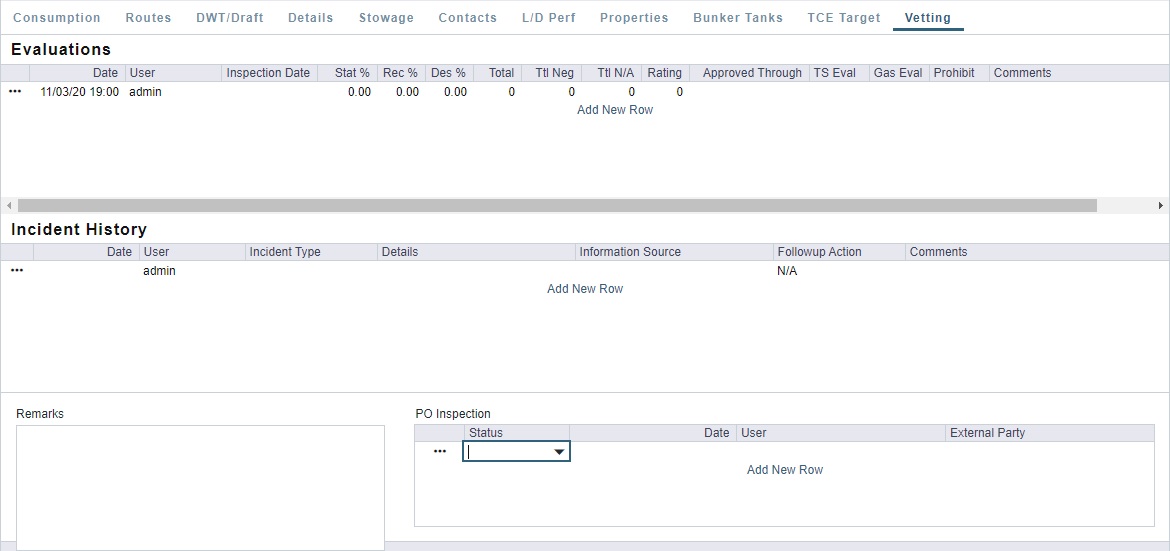The width and height of the screenshot is (1170, 551).
Task: Go to the TCE Target tab
Action: click(x=843, y=18)
